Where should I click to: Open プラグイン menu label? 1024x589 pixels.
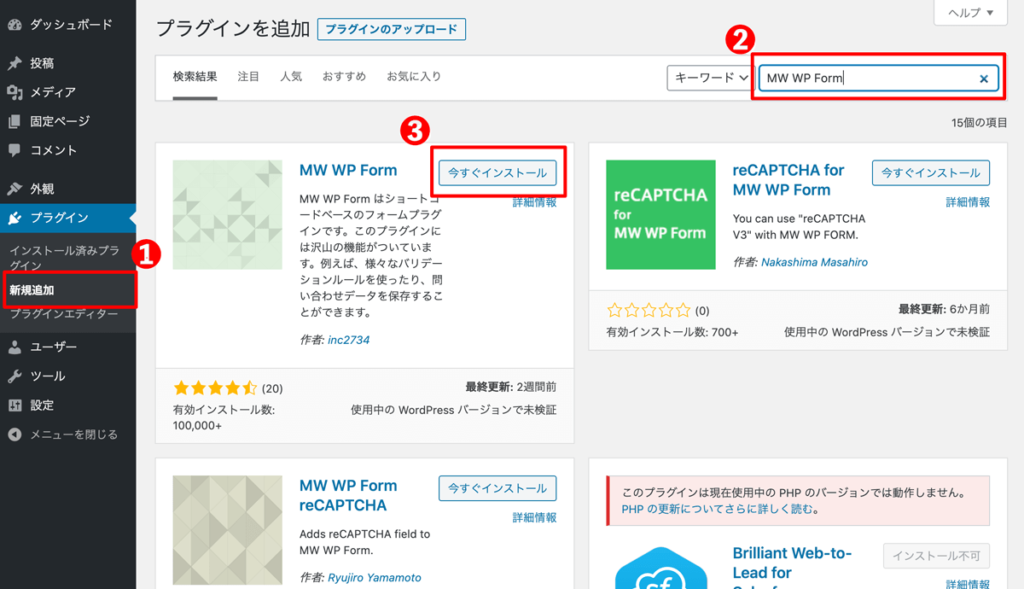pos(59,218)
